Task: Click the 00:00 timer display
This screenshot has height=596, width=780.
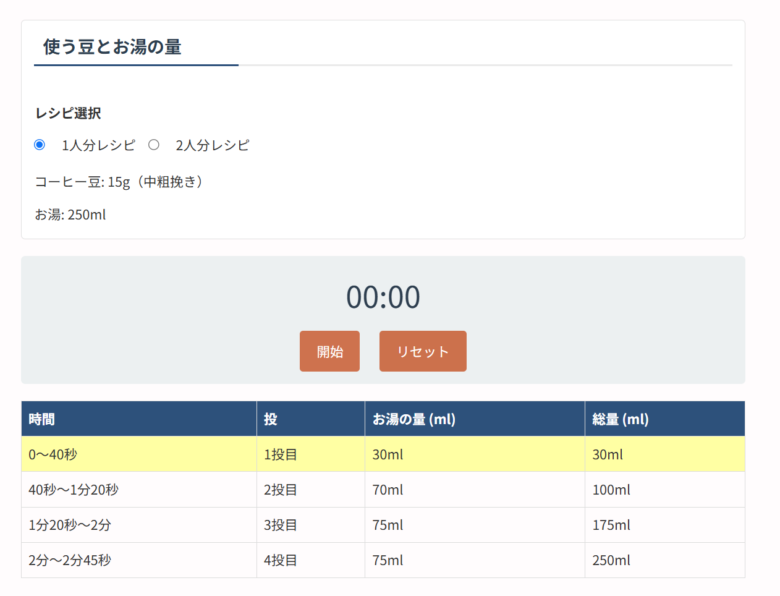Action: (x=383, y=297)
